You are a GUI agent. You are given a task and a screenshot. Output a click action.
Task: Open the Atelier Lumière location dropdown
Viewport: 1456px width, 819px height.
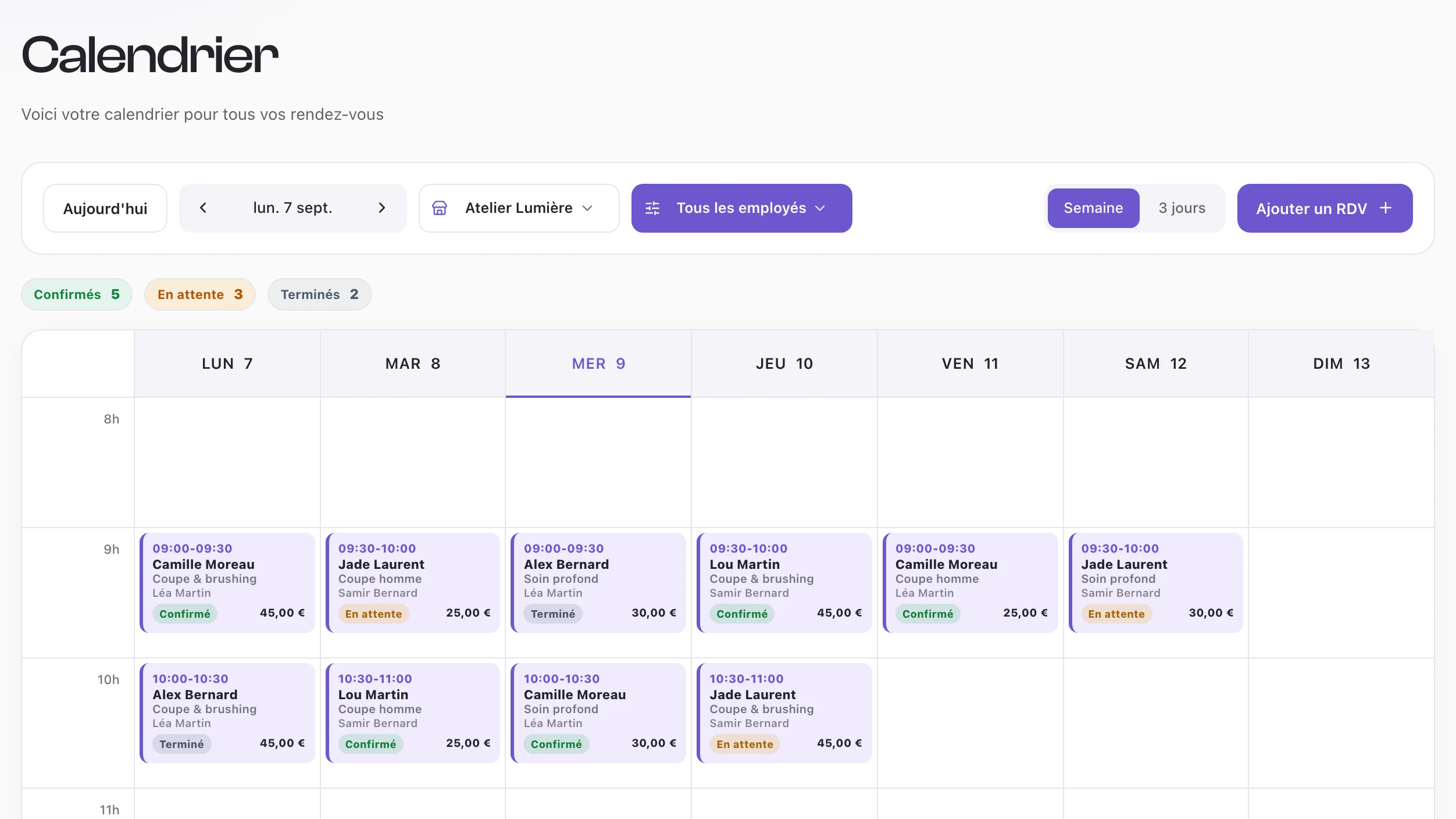519,208
